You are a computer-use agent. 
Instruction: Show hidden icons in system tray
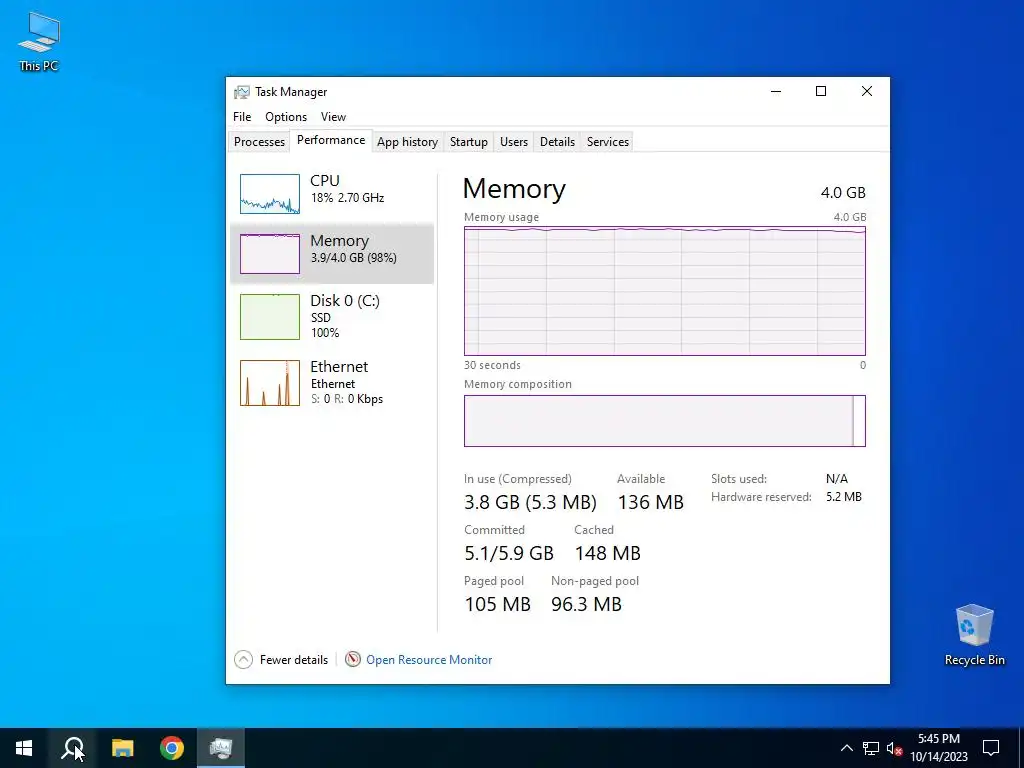tap(846, 748)
